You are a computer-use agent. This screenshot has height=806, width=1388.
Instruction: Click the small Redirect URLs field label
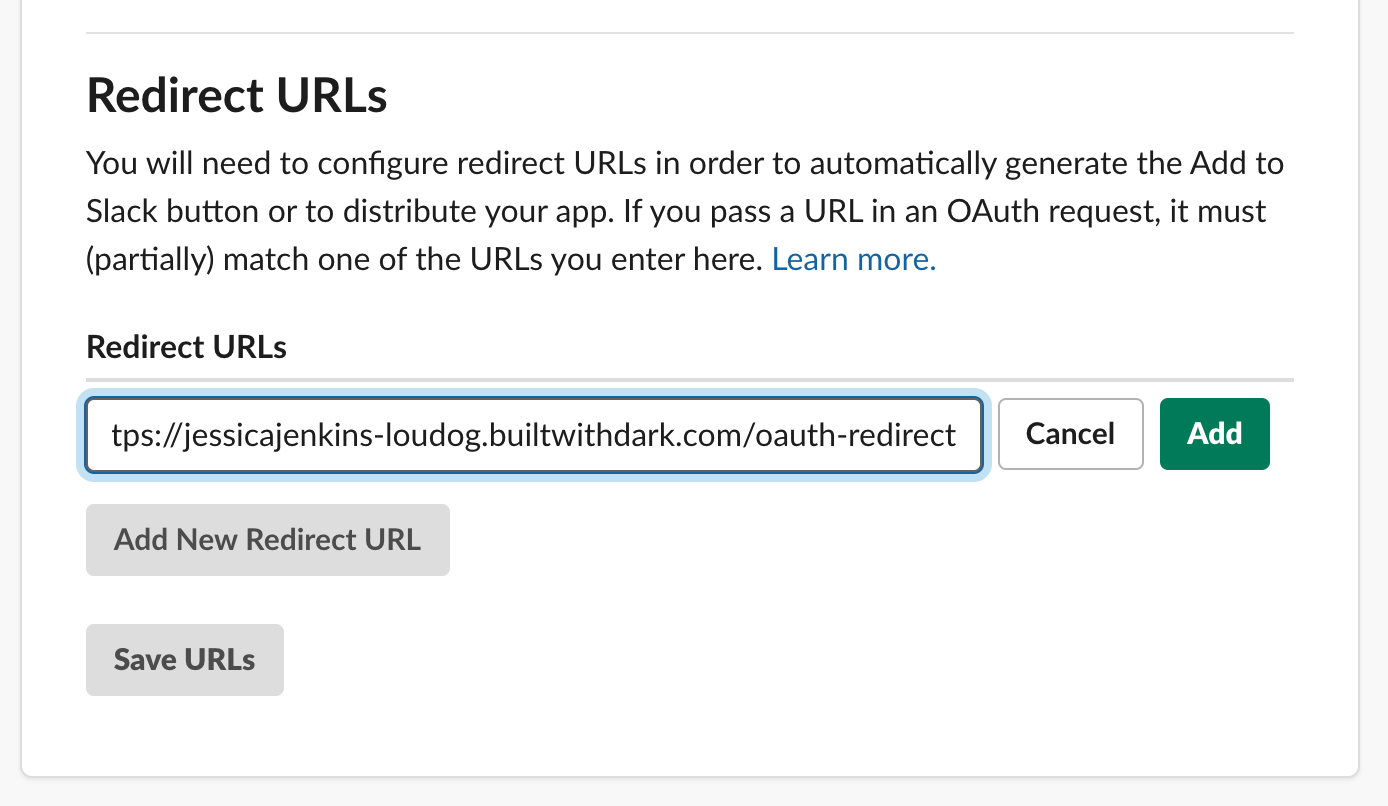(187, 347)
